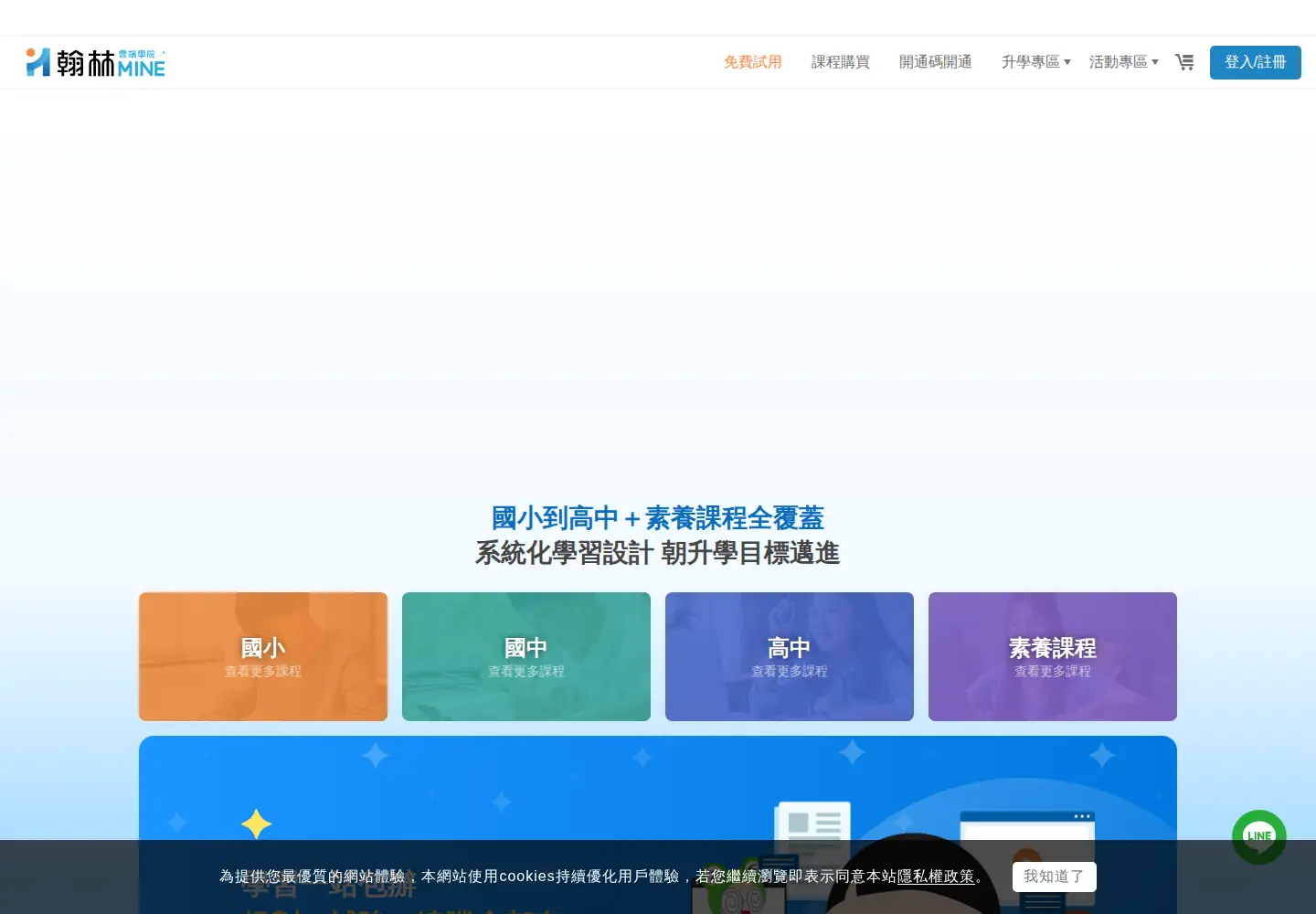Click the 登入/註冊 button
This screenshot has width=1316, height=914.
click(1256, 62)
